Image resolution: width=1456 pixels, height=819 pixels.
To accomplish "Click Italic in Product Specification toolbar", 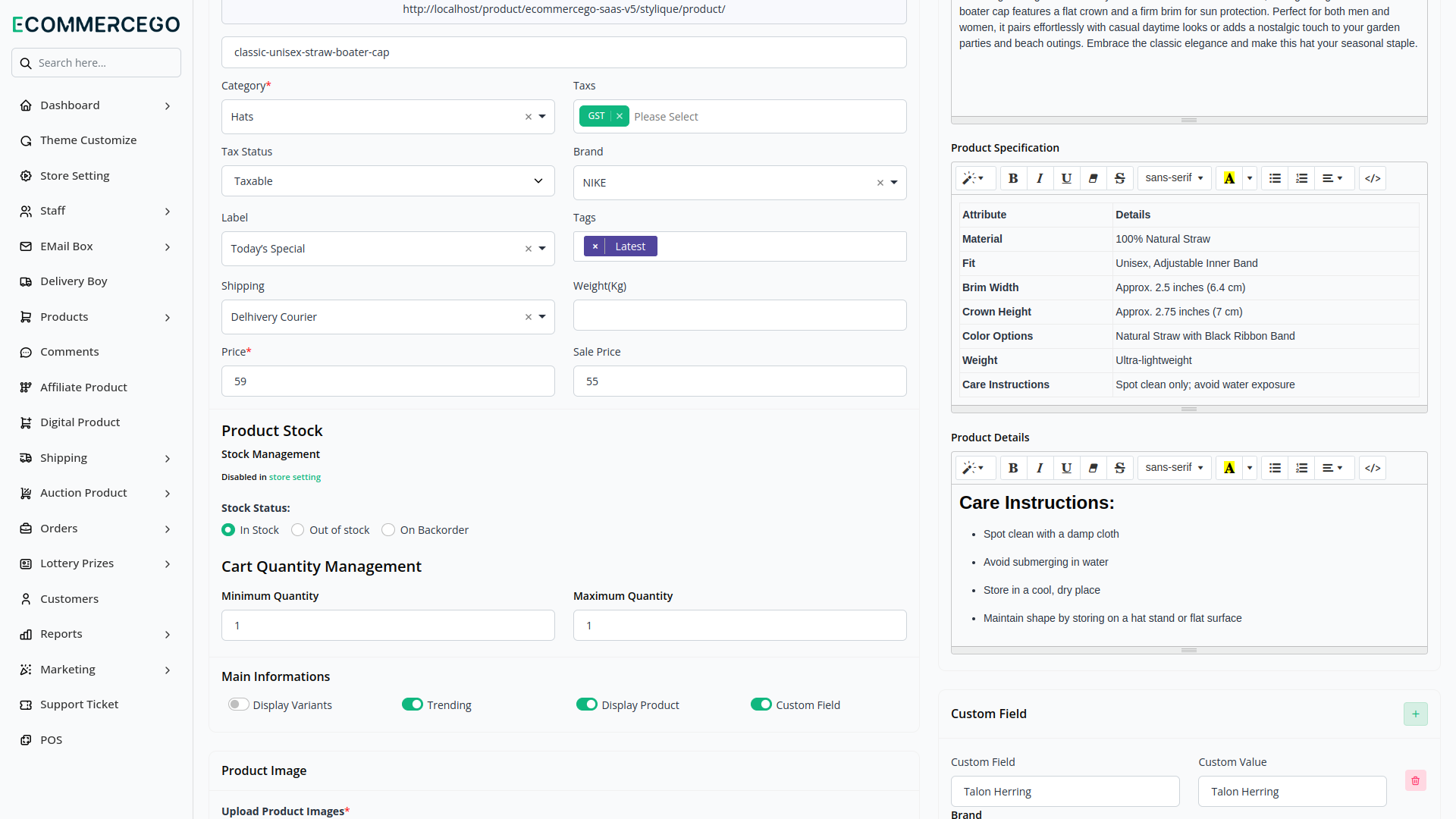I will point(1040,178).
